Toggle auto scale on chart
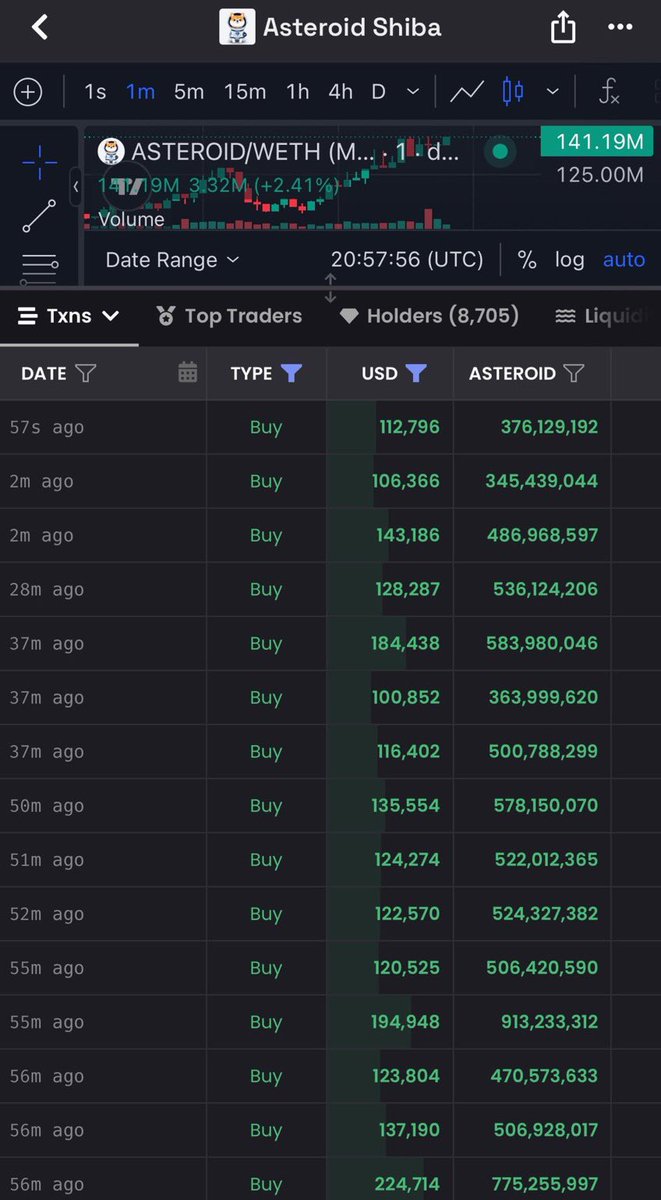The image size is (661, 1200). click(623, 260)
